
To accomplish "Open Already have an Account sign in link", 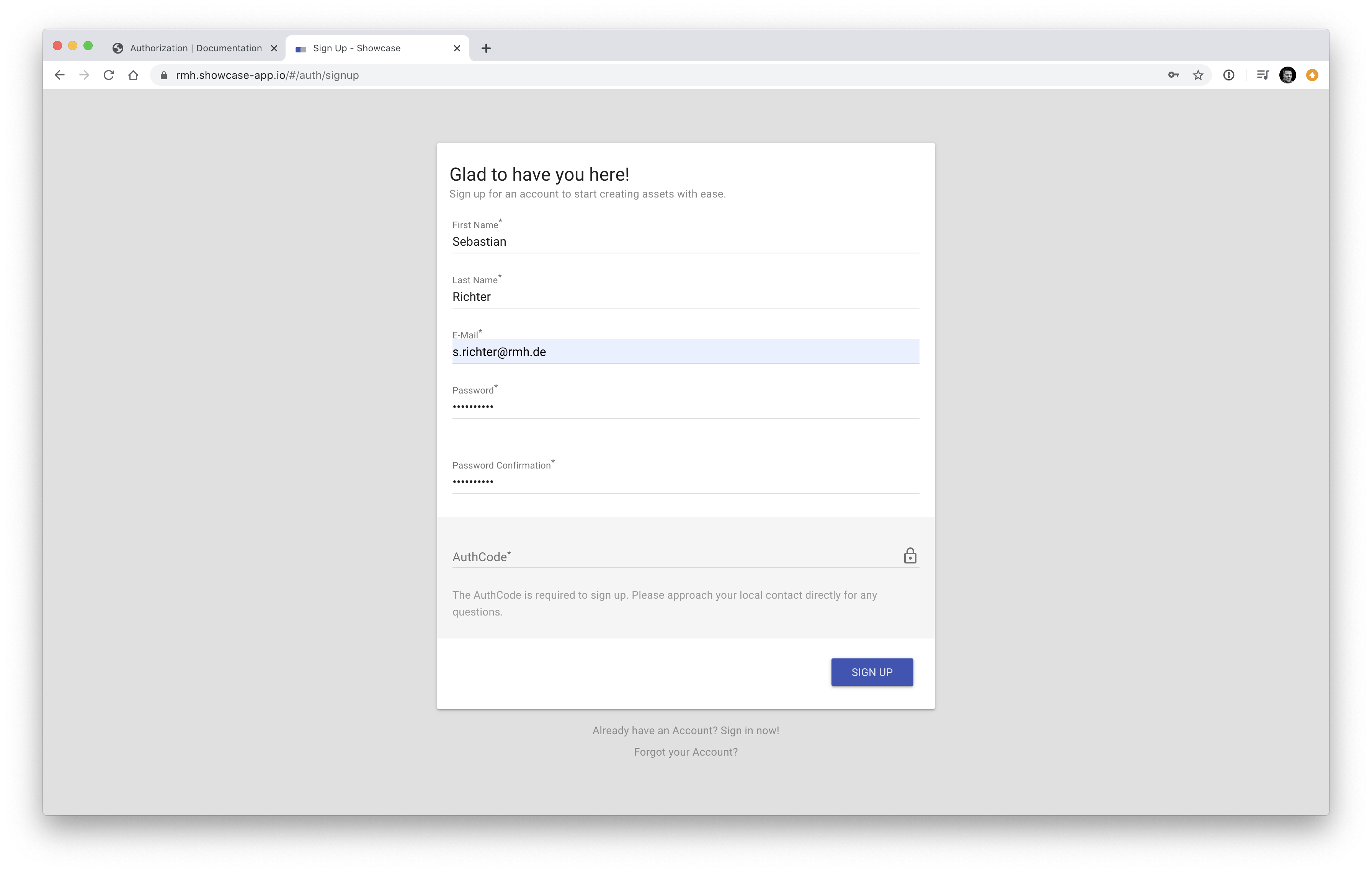I will point(686,730).
